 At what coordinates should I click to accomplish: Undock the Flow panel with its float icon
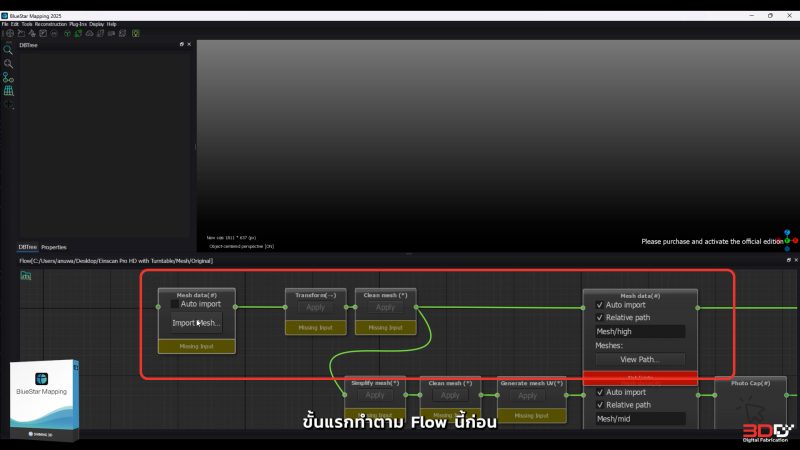pyautogui.click(x=788, y=260)
